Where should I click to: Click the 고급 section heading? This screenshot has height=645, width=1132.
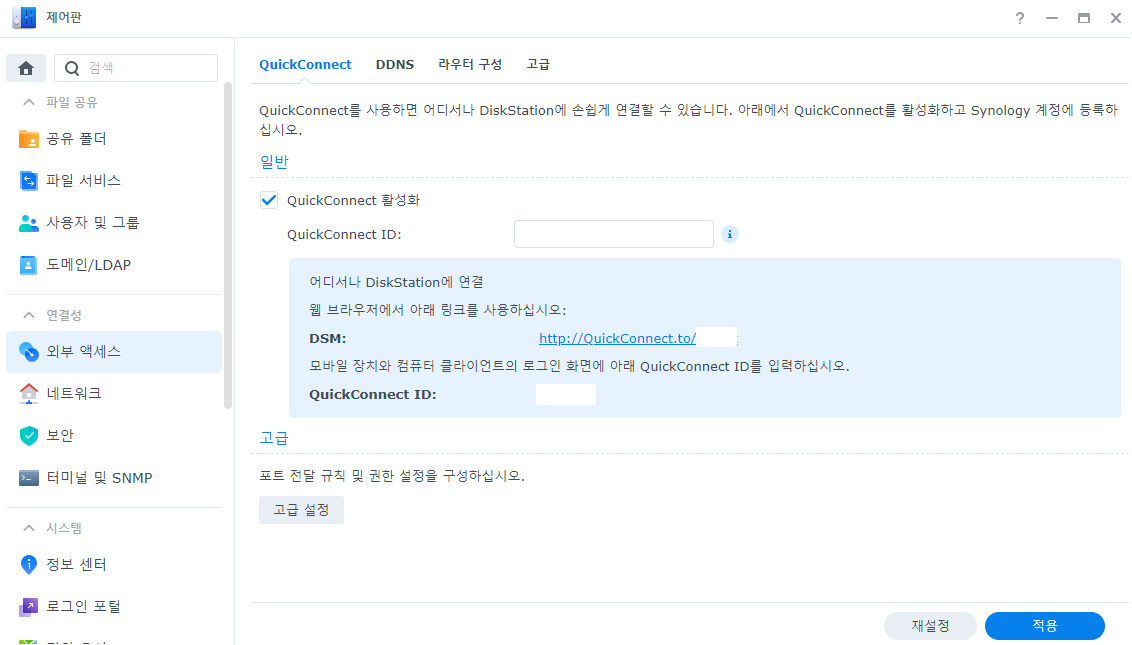pyautogui.click(x=274, y=438)
